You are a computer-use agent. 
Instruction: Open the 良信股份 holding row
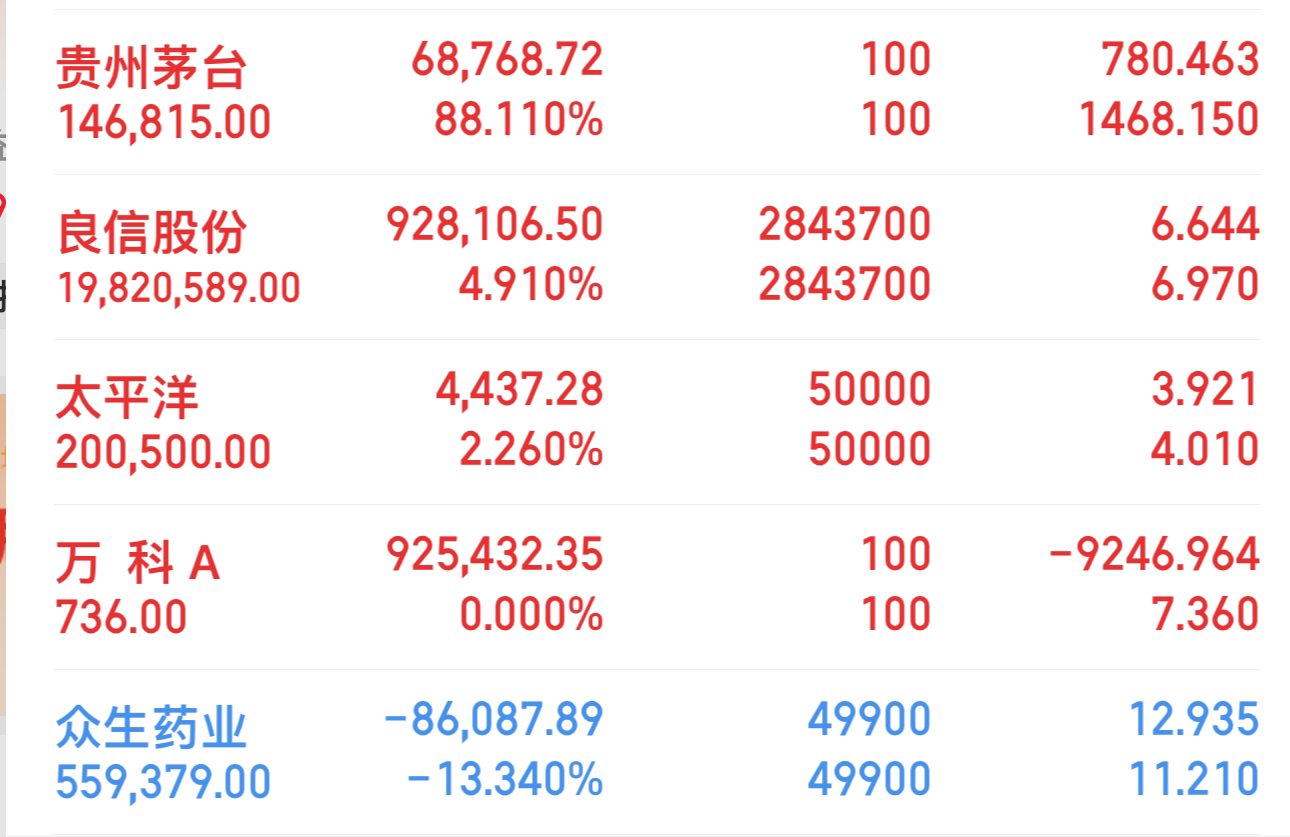tap(656, 257)
